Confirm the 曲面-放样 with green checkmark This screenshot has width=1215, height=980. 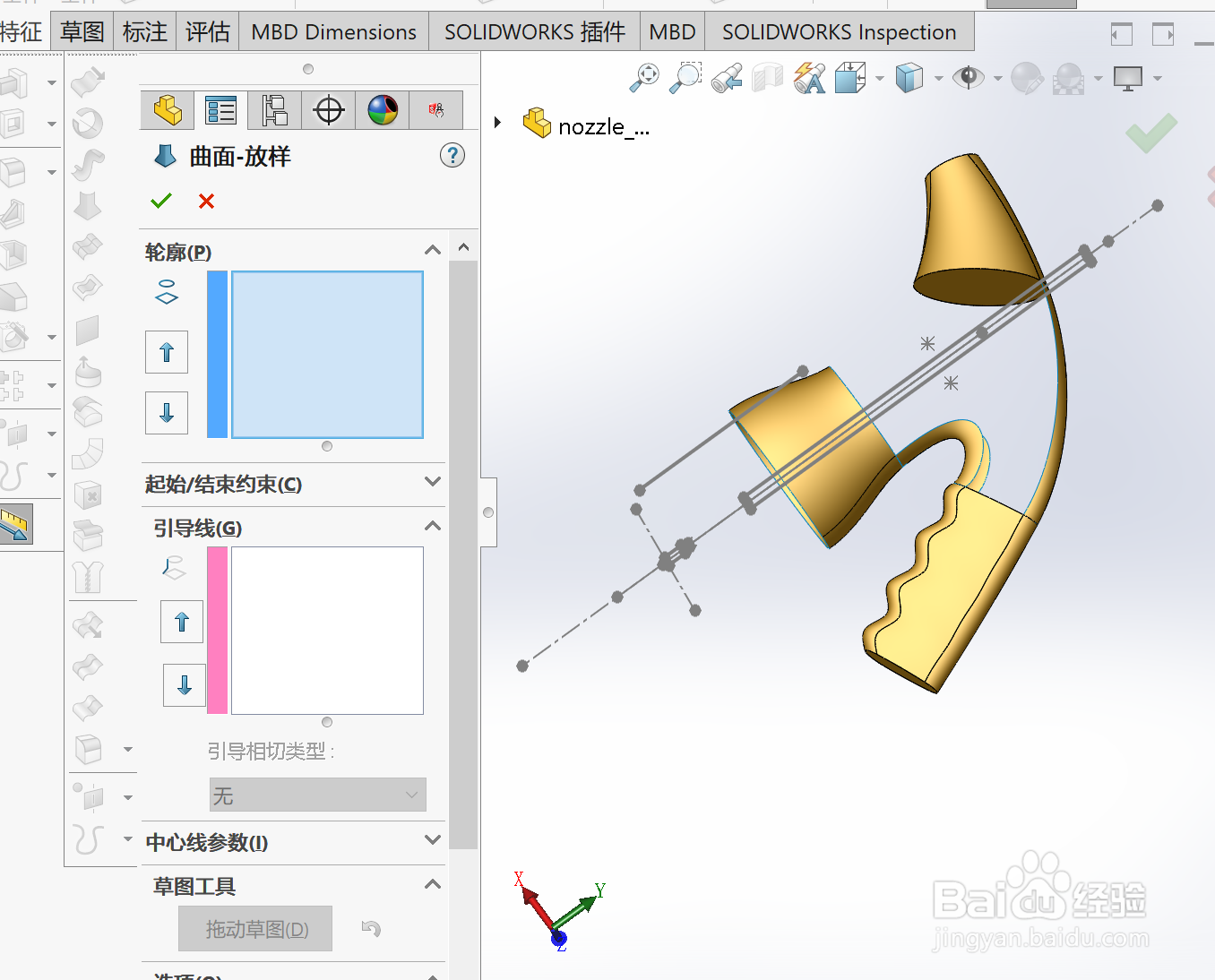coord(161,201)
